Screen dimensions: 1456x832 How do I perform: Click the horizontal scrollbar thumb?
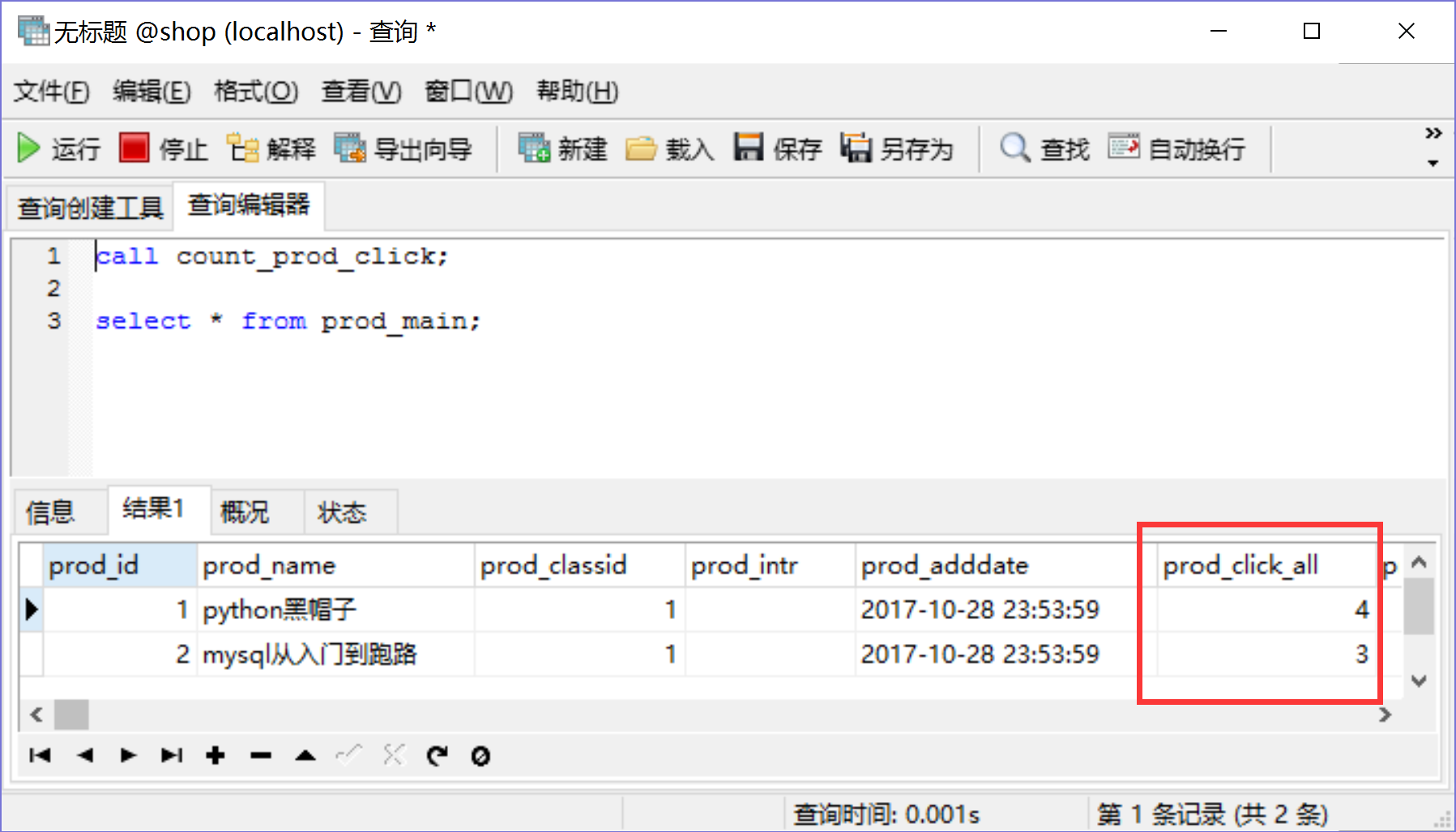click(x=71, y=715)
